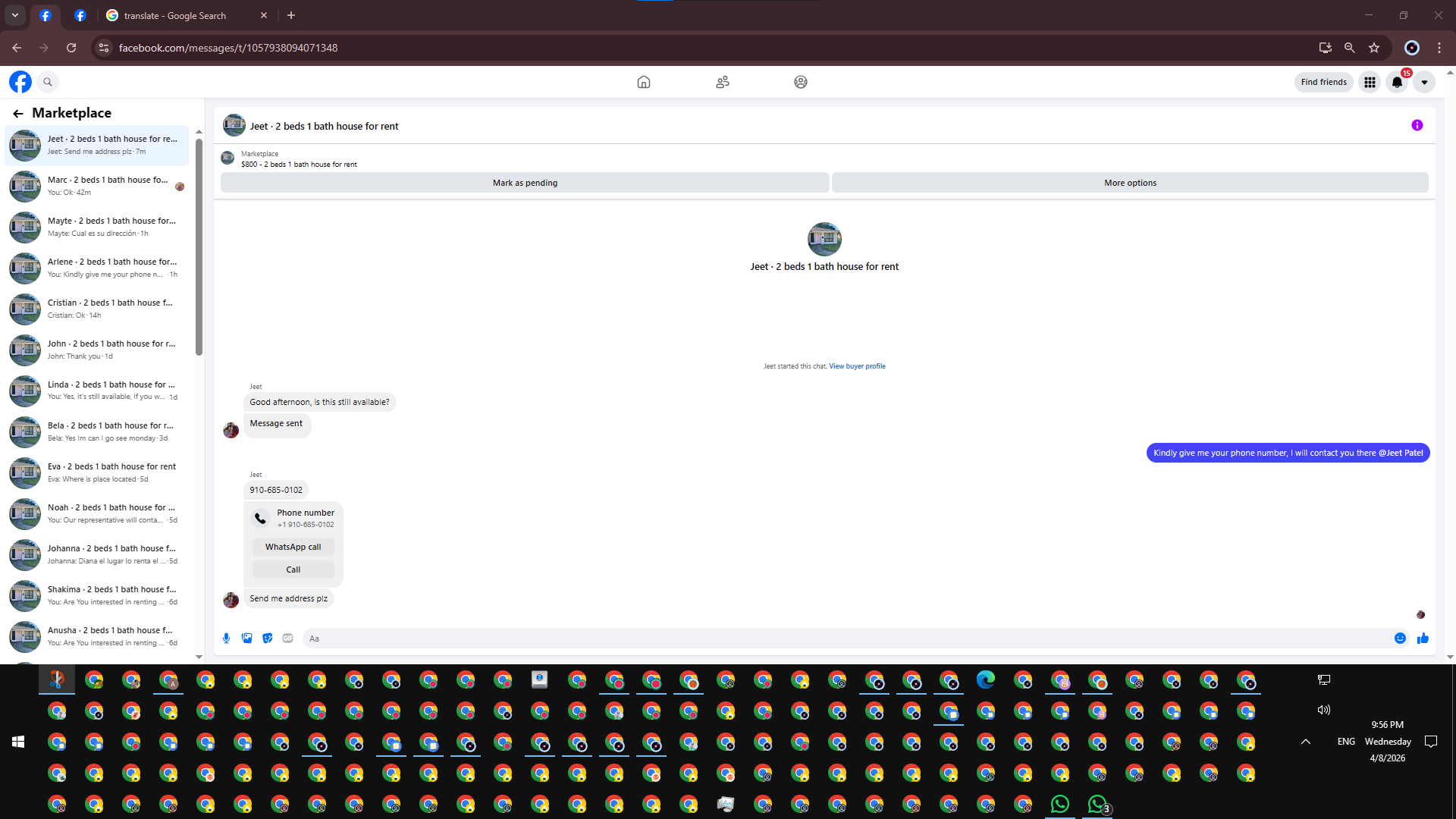Image resolution: width=1456 pixels, height=819 pixels.
Task: Open the emoji picker in message box
Action: (x=1400, y=639)
